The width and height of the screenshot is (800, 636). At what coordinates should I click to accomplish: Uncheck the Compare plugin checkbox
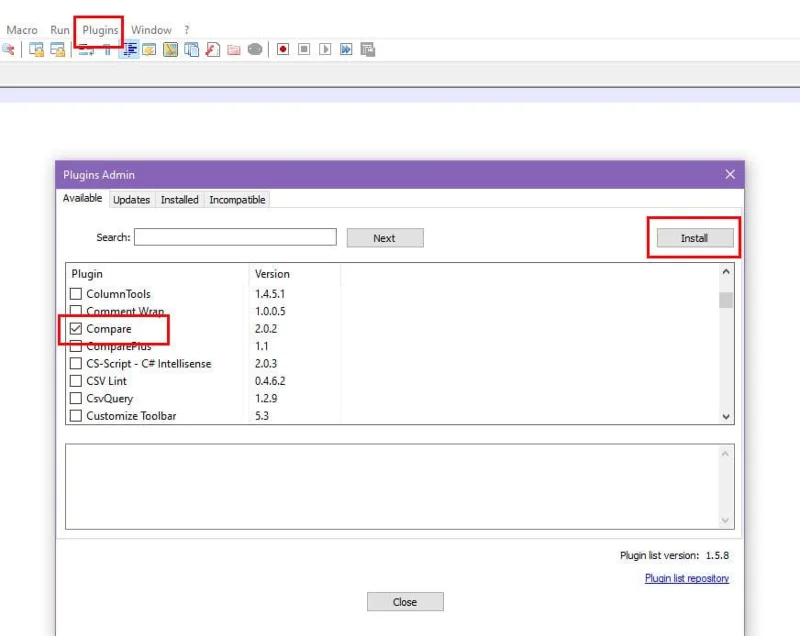coord(76,328)
